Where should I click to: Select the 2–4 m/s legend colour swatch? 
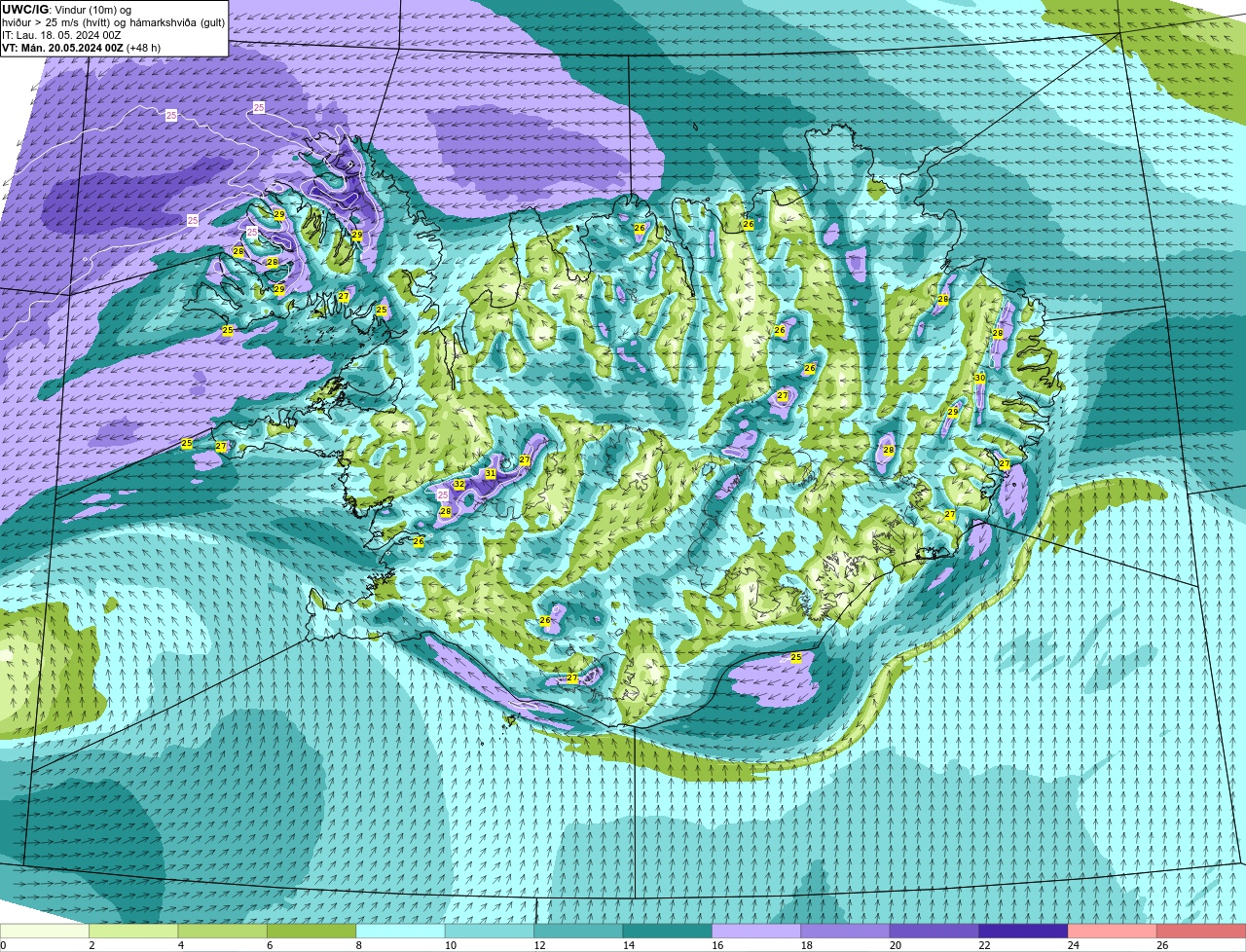[x=134, y=932]
